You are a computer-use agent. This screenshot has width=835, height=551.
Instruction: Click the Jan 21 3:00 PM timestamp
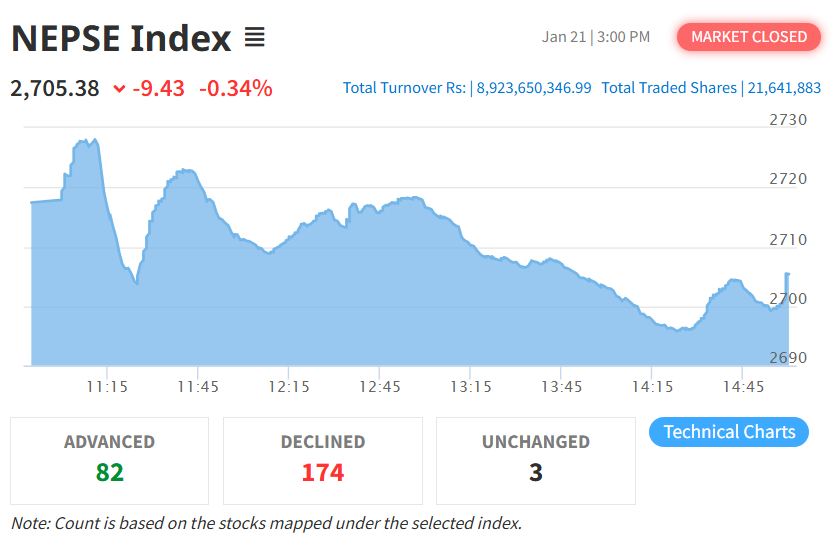click(596, 37)
